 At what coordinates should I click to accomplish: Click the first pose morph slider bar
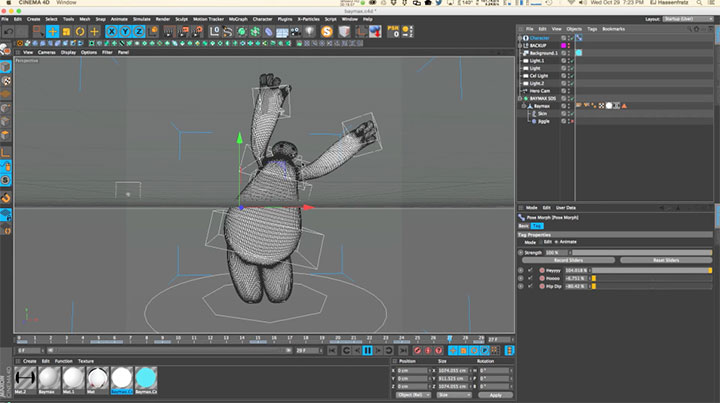pyautogui.click(x=652, y=270)
